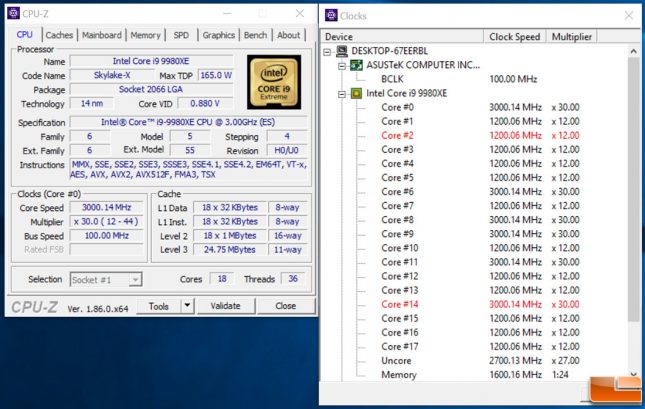Select the Core #3 row
Image resolution: width=645 pixels, height=409 pixels.
[x=480, y=149]
